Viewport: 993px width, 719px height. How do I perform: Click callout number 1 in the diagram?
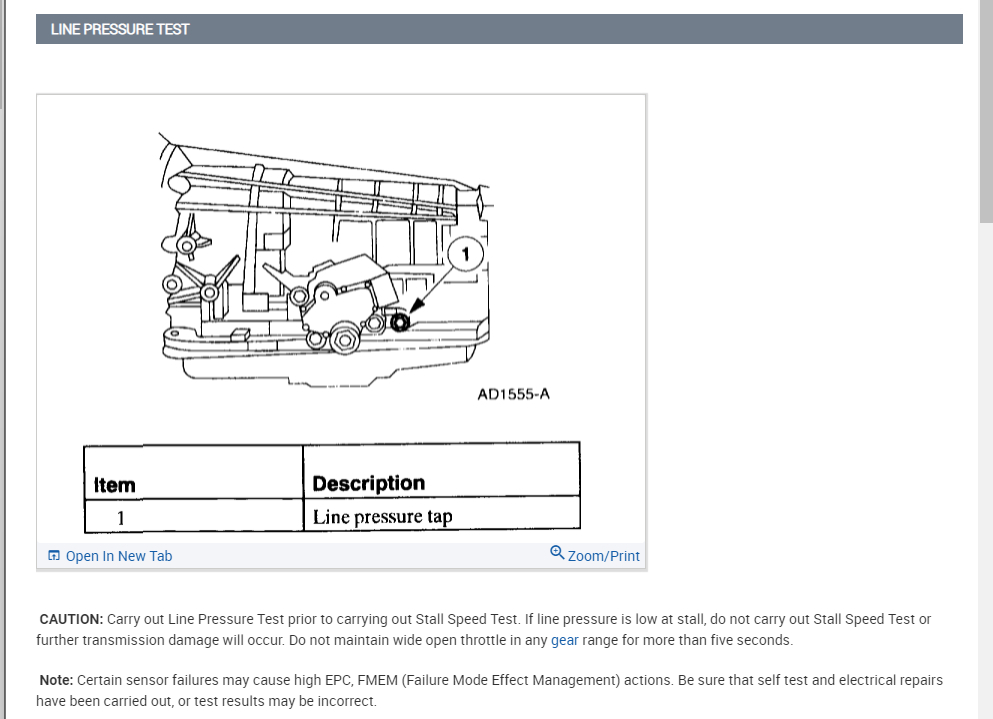[x=465, y=254]
